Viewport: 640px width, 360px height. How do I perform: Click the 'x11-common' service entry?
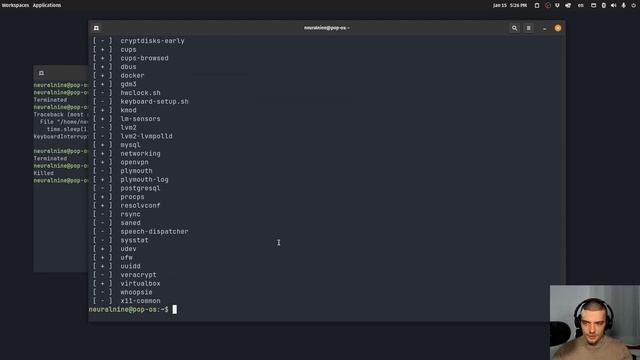point(140,301)
